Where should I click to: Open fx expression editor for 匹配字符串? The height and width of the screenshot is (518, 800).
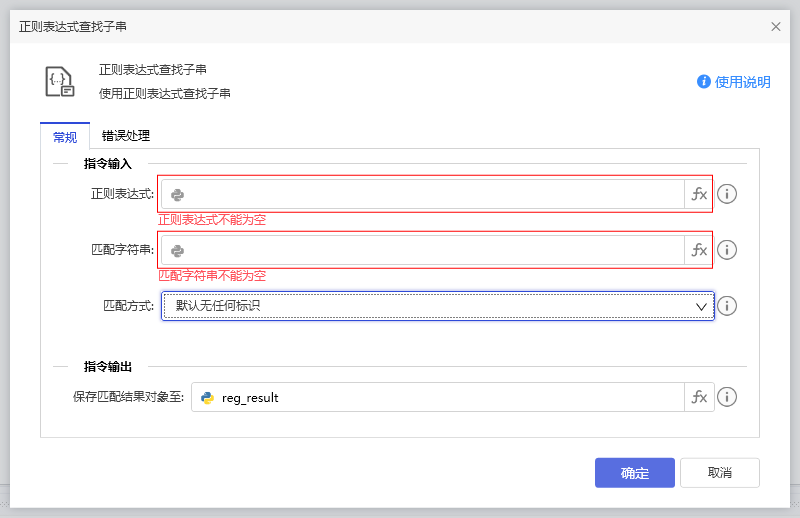(699, 251)
